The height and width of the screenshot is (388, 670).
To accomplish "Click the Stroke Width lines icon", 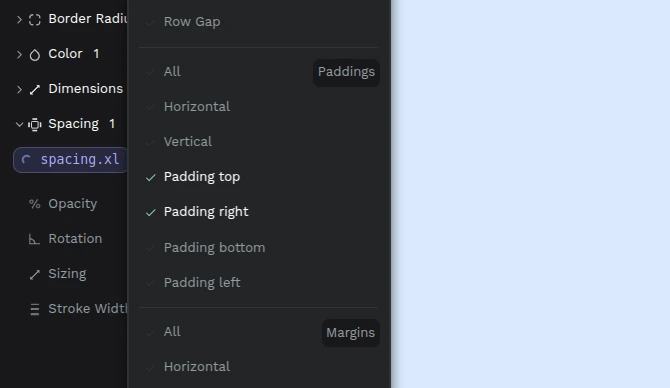I will [x=35, y=309].
